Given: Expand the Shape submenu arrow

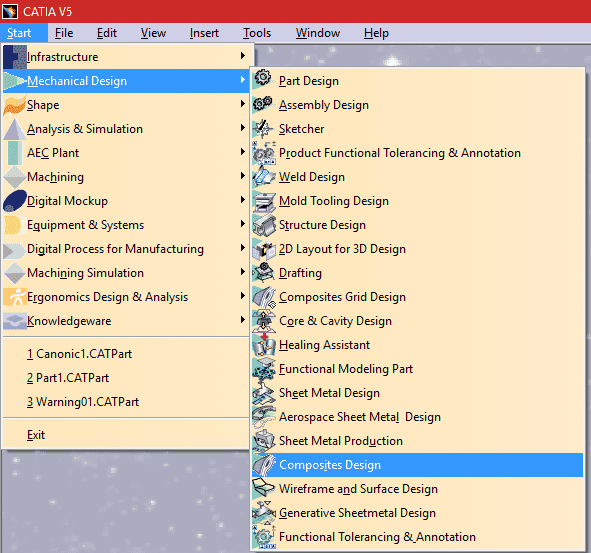Looking at the screenshot, I should 242,104.
